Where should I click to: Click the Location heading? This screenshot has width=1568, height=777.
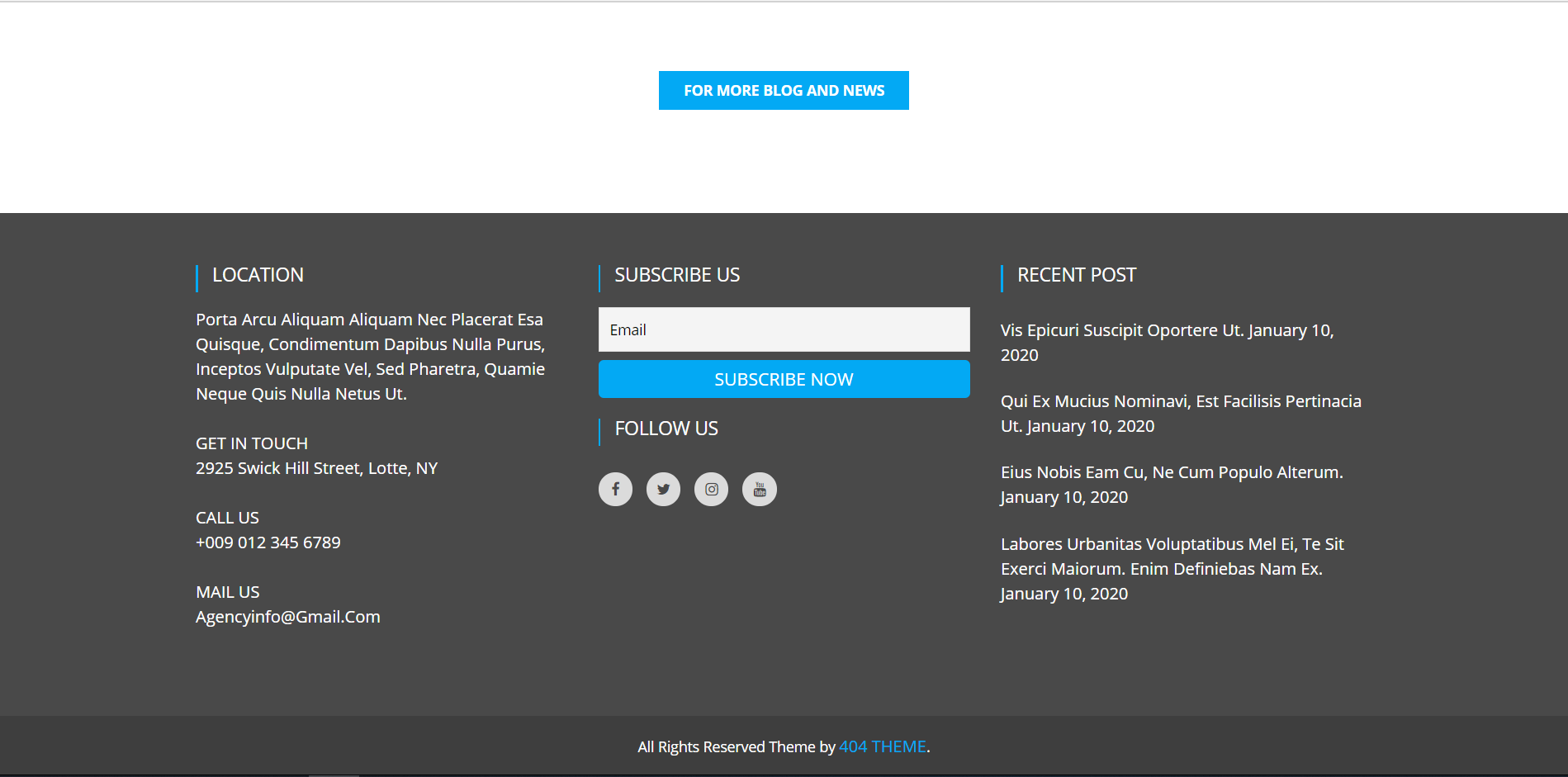click(258, 275)
